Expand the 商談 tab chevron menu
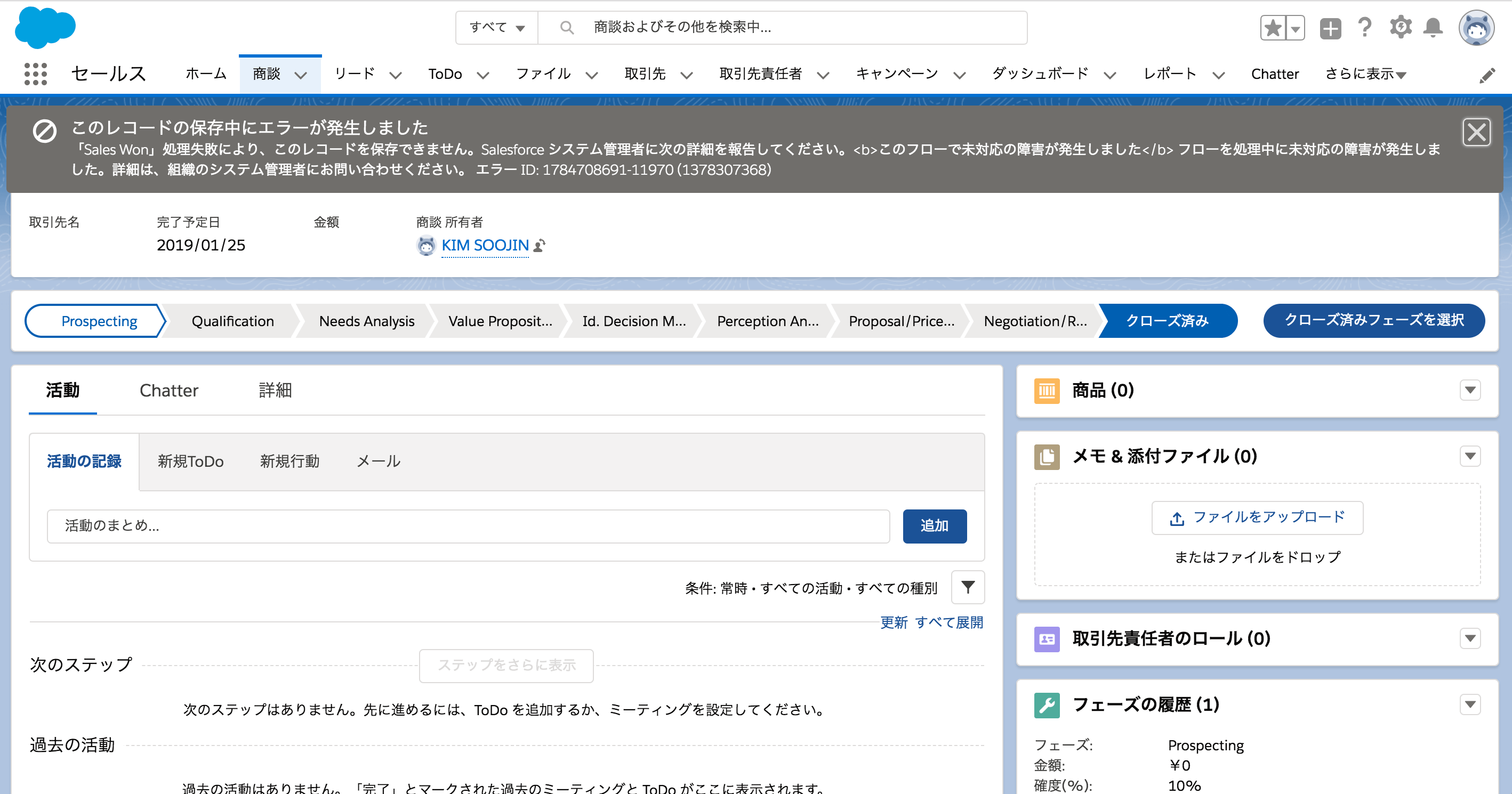Screen dimensions: 1512x794 click(301, 75)
